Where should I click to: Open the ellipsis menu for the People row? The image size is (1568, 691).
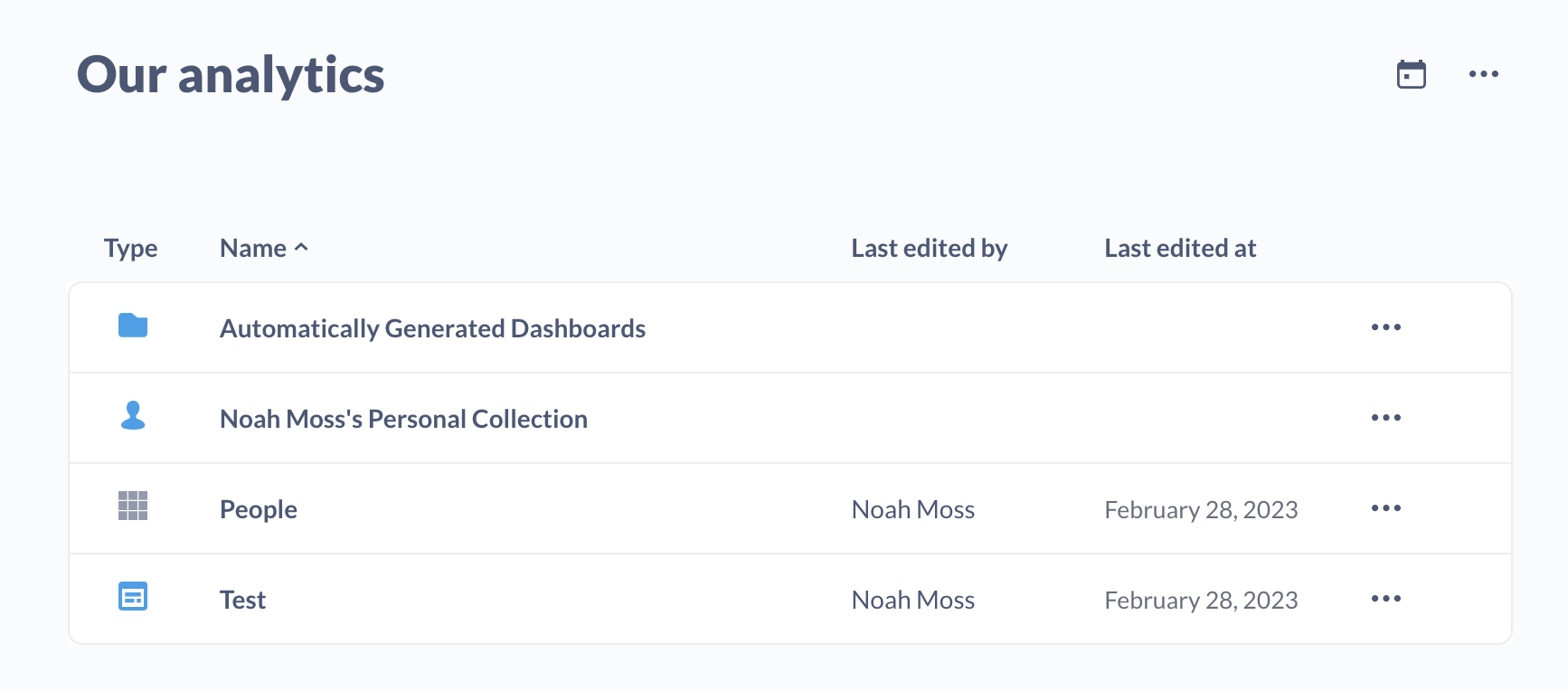(x=1386, y=508)
